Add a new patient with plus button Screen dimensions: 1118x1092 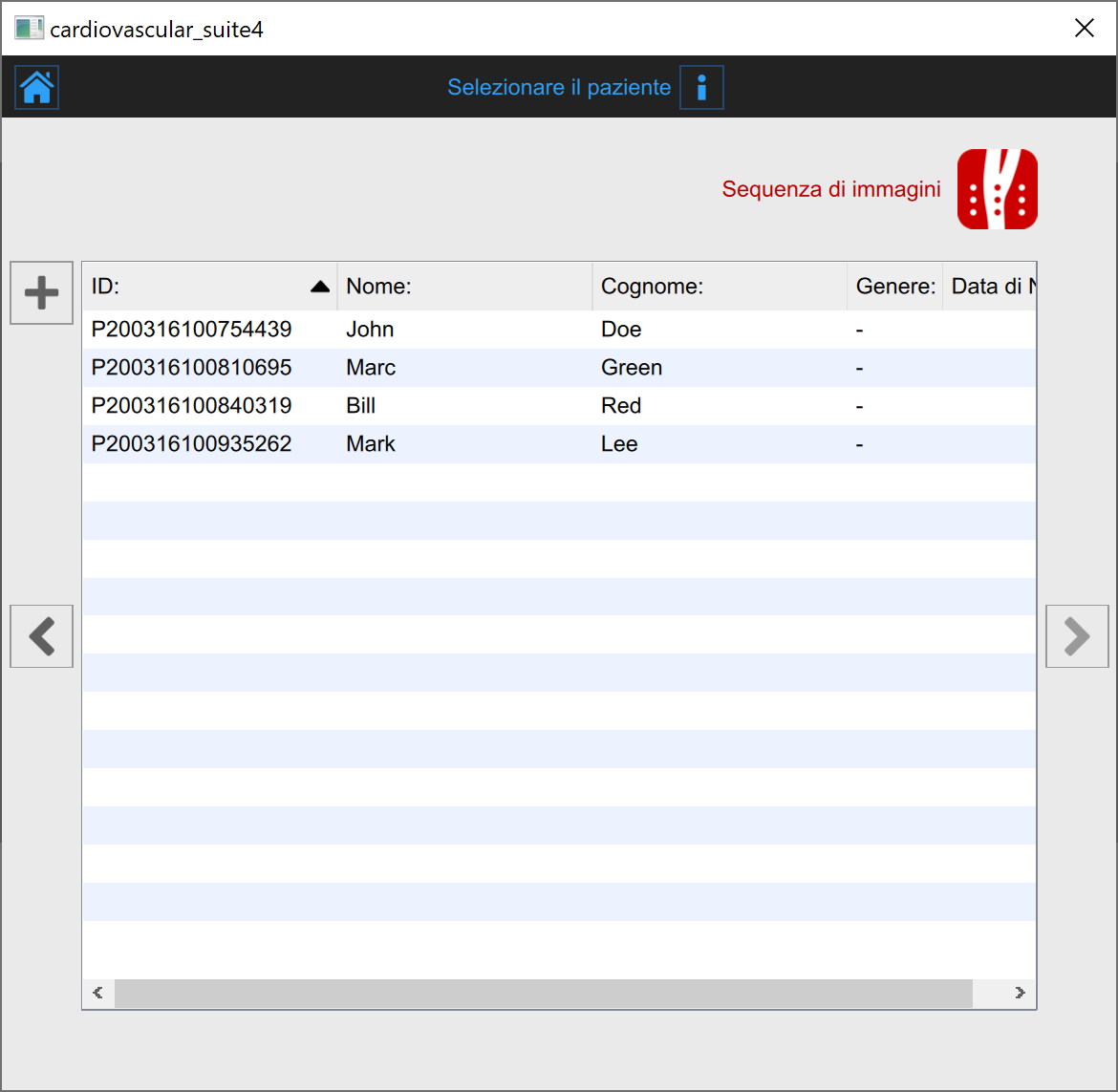click(42, 293)
